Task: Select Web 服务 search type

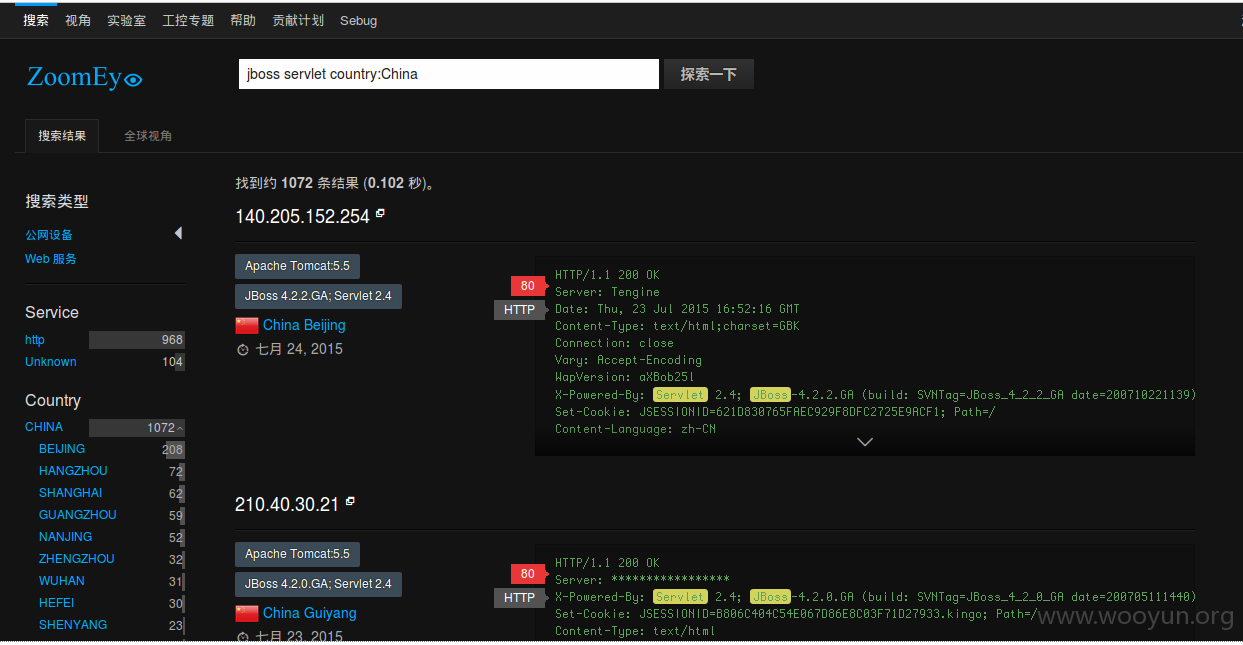Action: 51,259
